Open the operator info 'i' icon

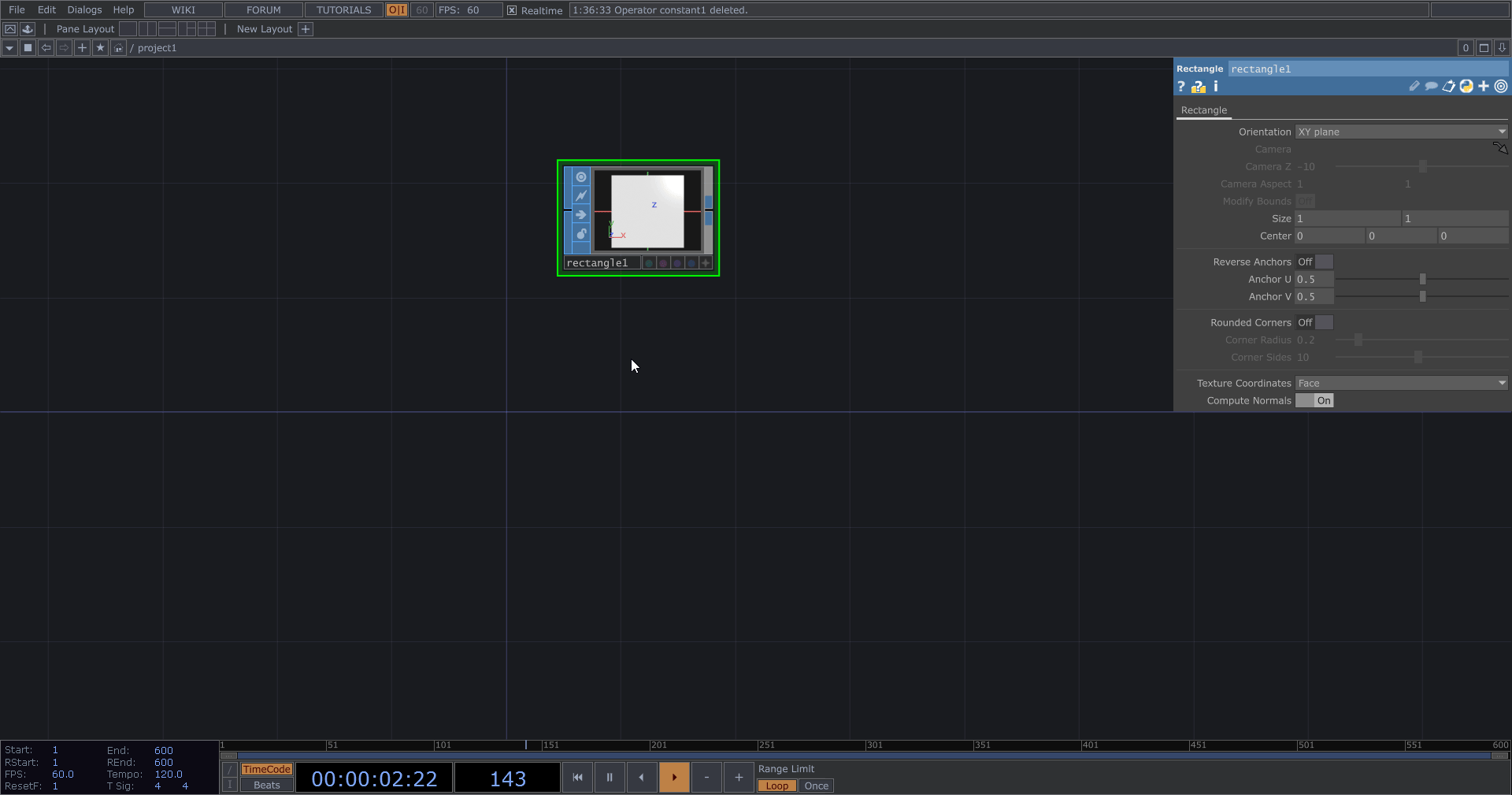click(1216, 87)
